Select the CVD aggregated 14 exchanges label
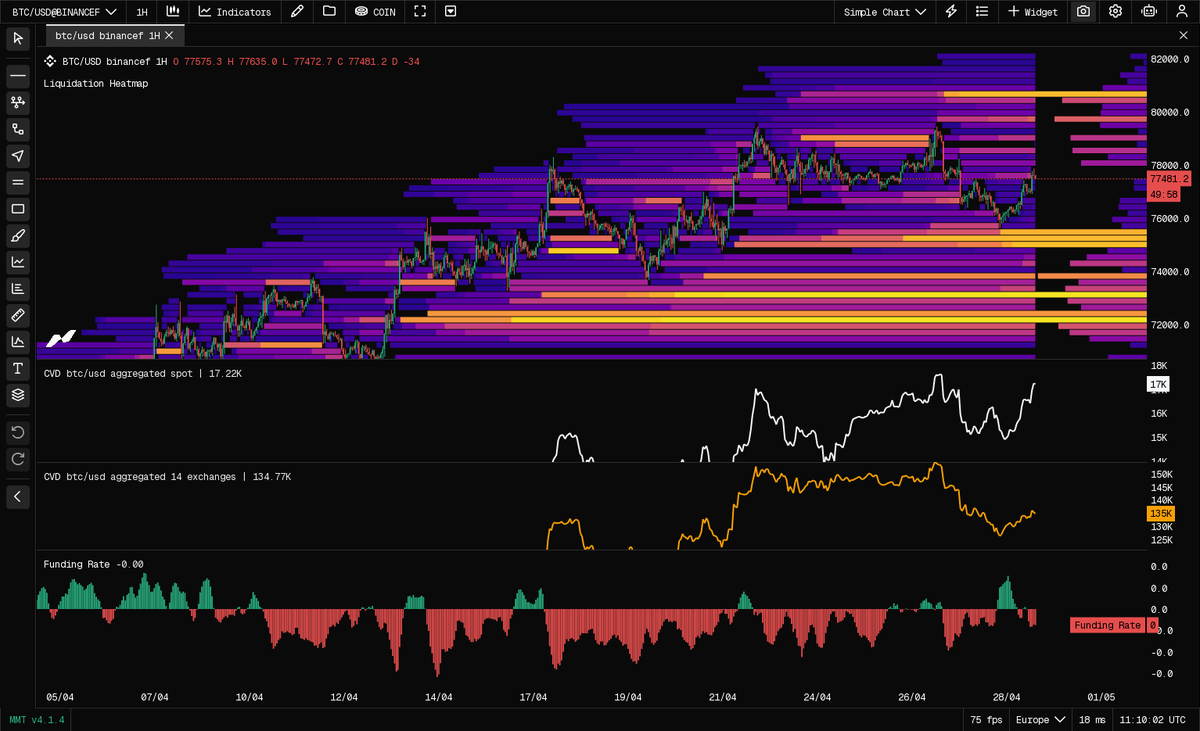 [168, 477]
